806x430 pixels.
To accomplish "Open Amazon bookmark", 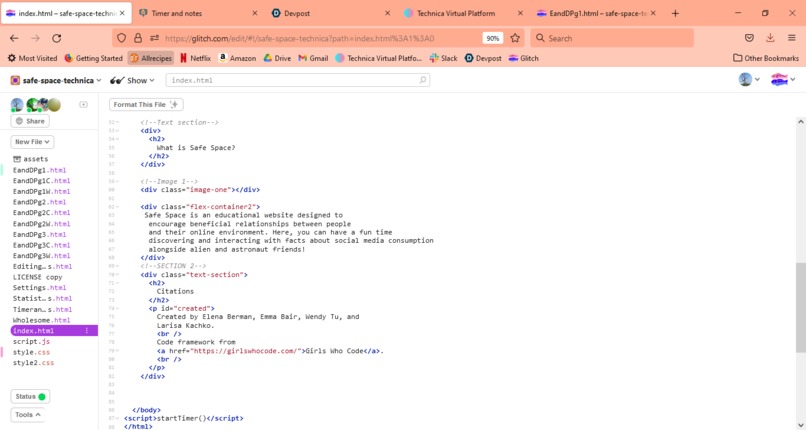I will point(237,58).
